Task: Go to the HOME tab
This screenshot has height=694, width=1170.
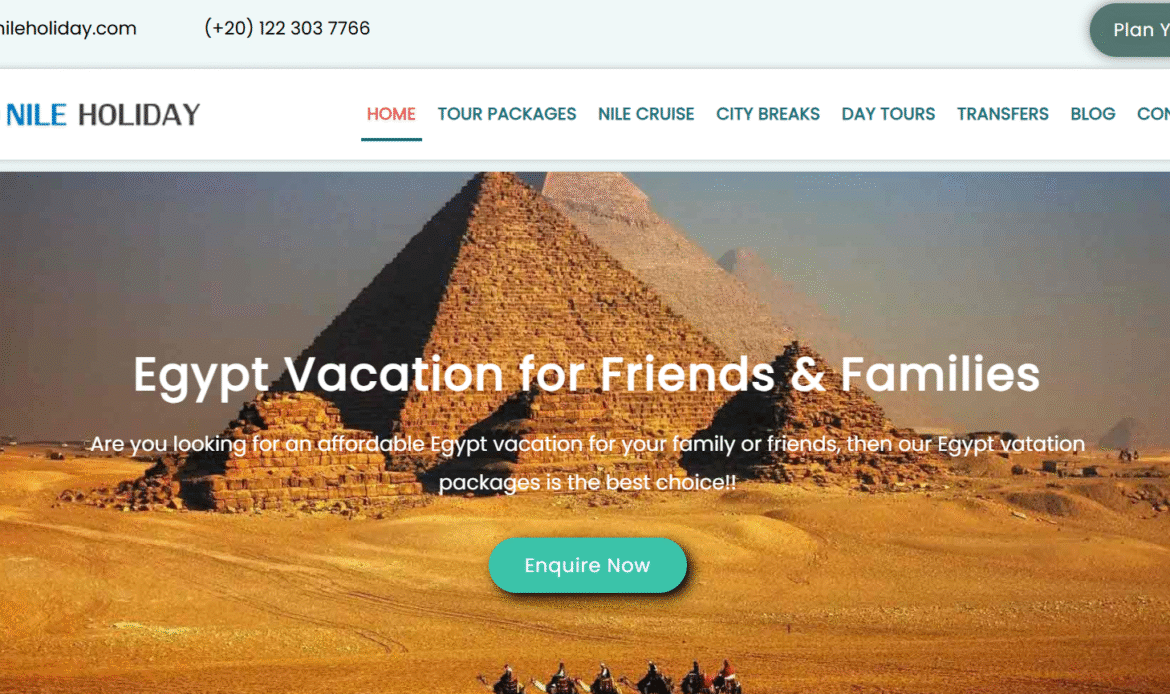Action: tap(391, 114)
